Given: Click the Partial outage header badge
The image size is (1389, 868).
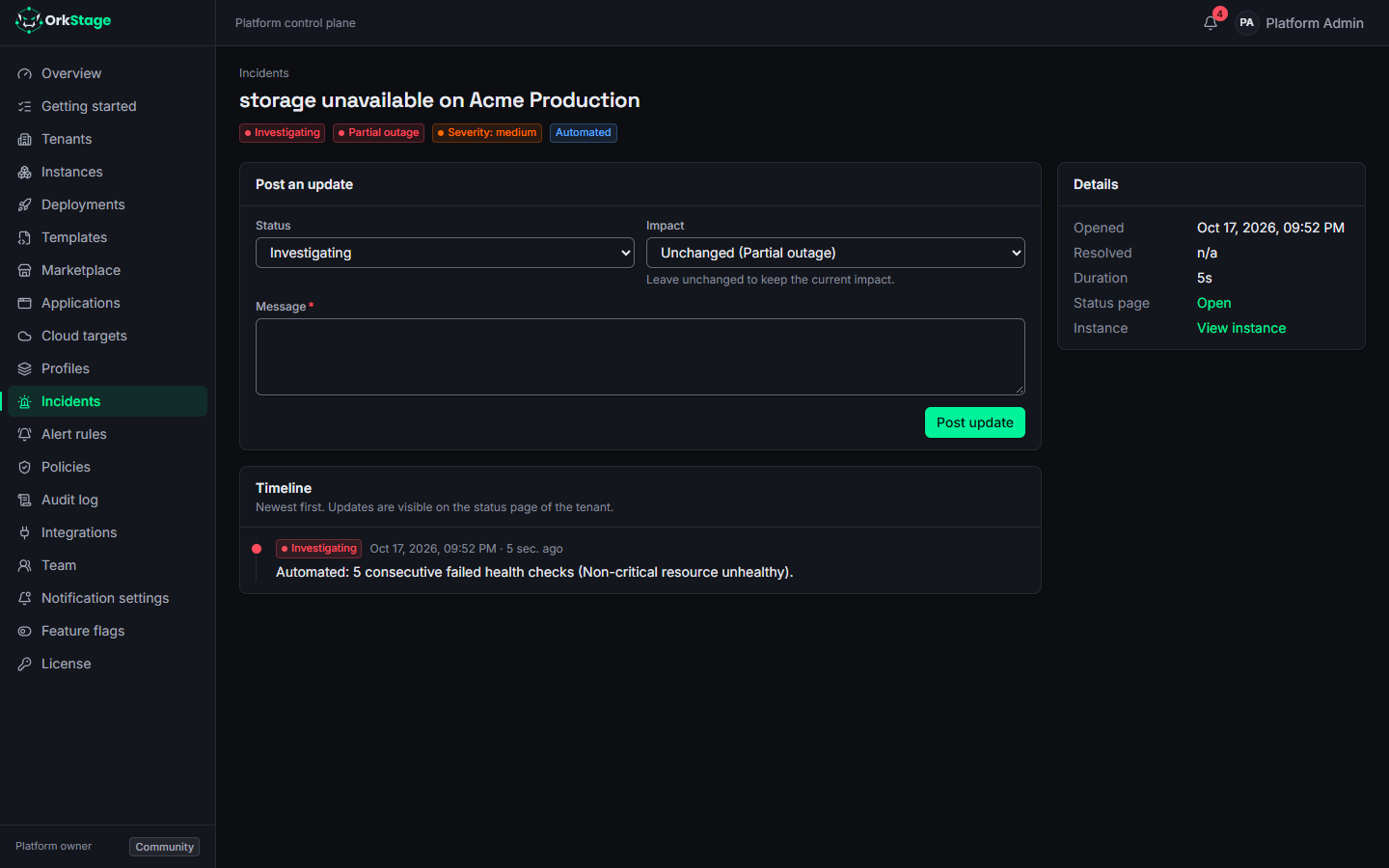Looking at the screenshot, I should point(379,133).
